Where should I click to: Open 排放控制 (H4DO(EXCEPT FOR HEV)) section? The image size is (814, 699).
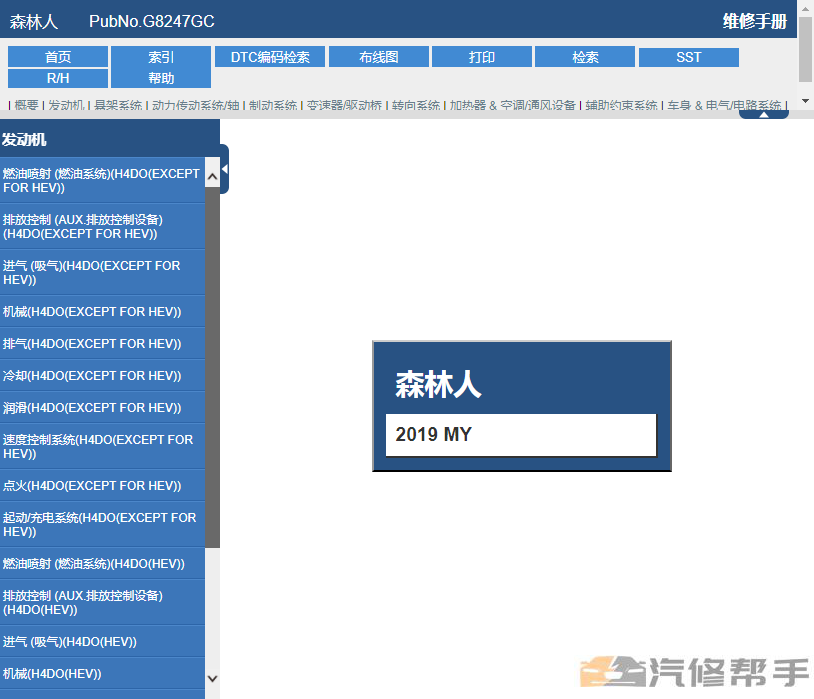click(102, 226)
